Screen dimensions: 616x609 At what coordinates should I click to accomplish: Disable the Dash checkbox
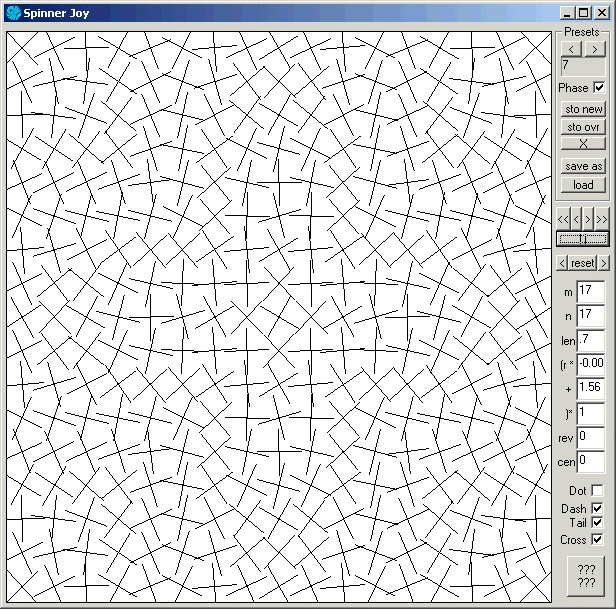click(x=597, y=508)
